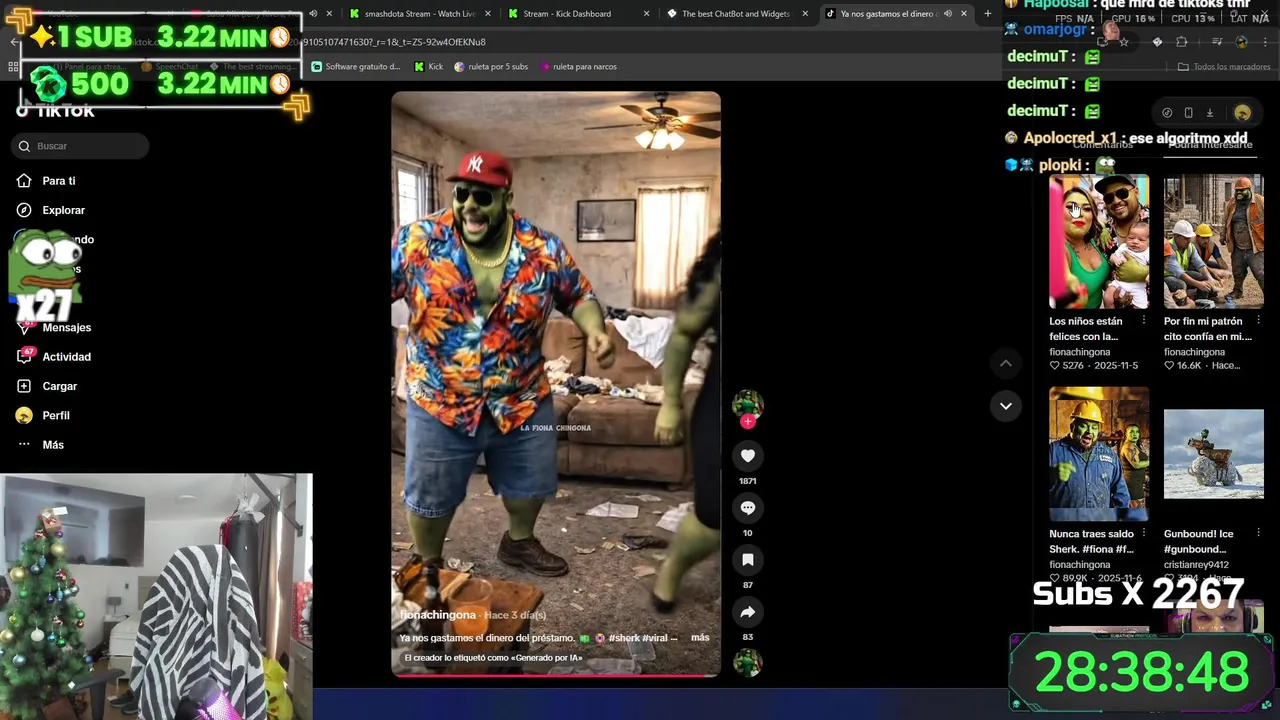Open the comments bubble showing 10
This screenshot has height=720, width=1280.
pyautogui.click(x=747, y=508)
